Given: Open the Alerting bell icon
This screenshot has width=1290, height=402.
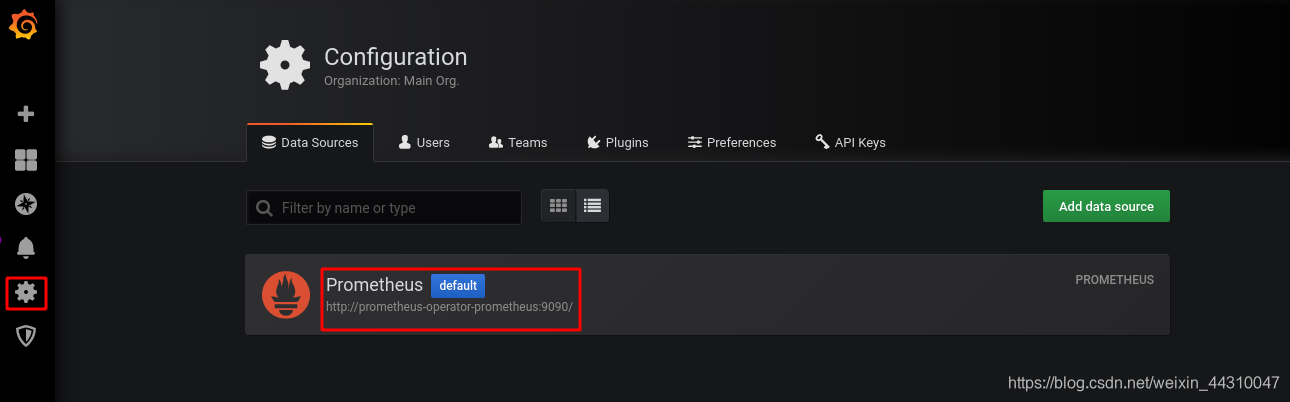Looking at the screenshot, I should click(x=26, y=248).
